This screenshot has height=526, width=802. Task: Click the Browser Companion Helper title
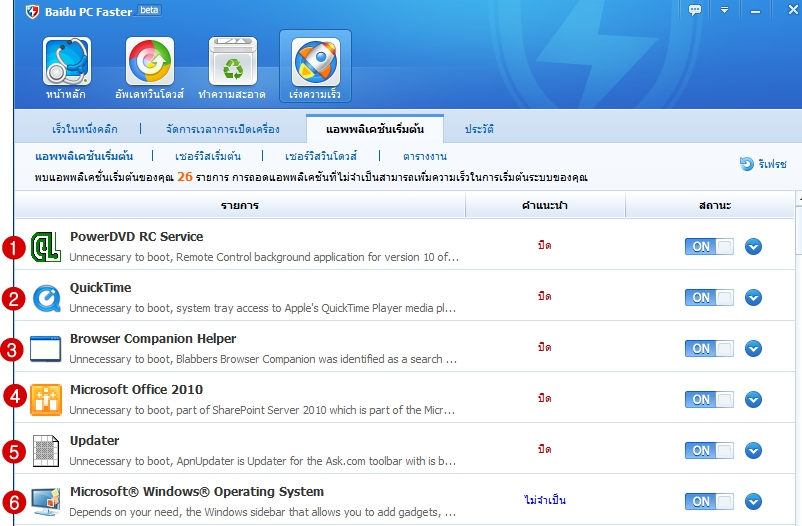(153, 339)
